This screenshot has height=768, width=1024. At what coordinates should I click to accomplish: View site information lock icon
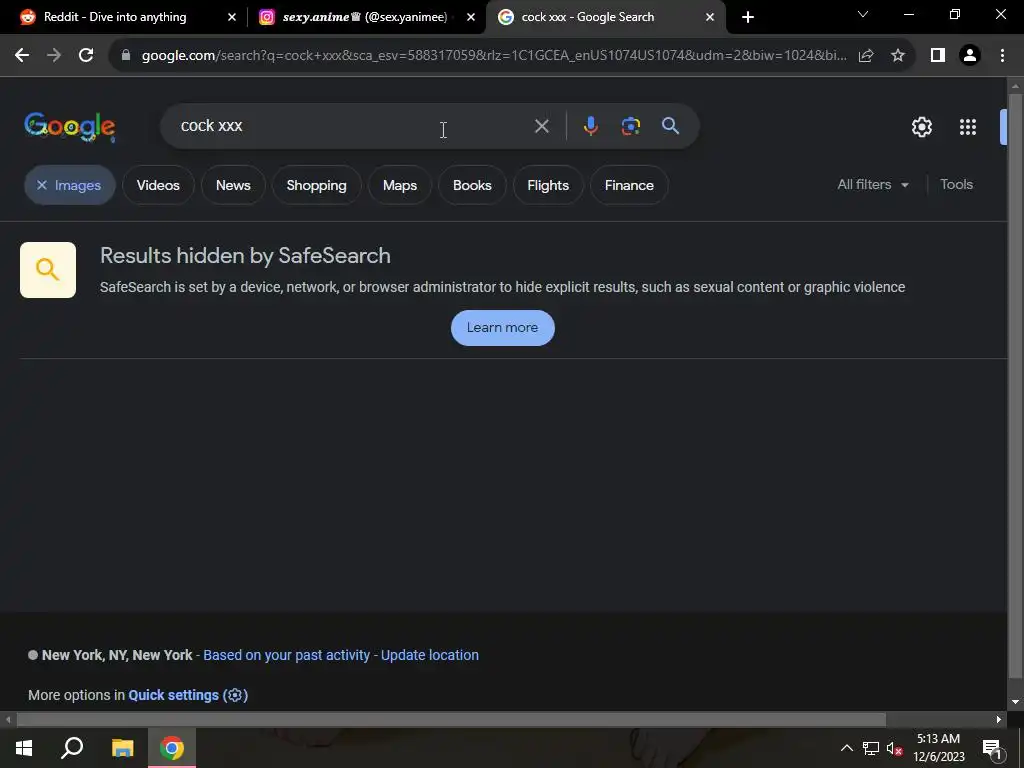pyautogui.click(x=126, y=56)
